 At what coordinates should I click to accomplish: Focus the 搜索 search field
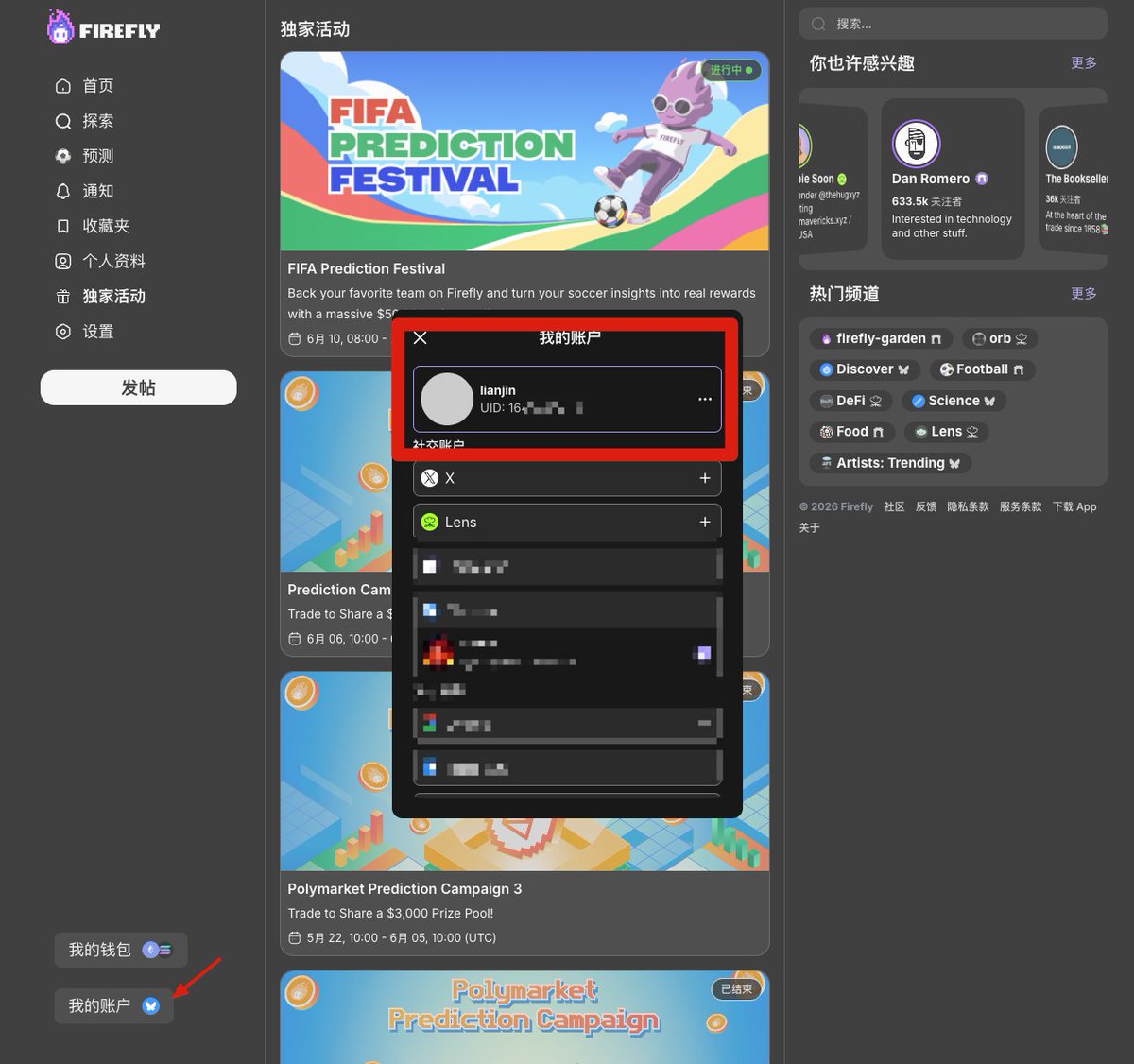(x=953, y=24)
